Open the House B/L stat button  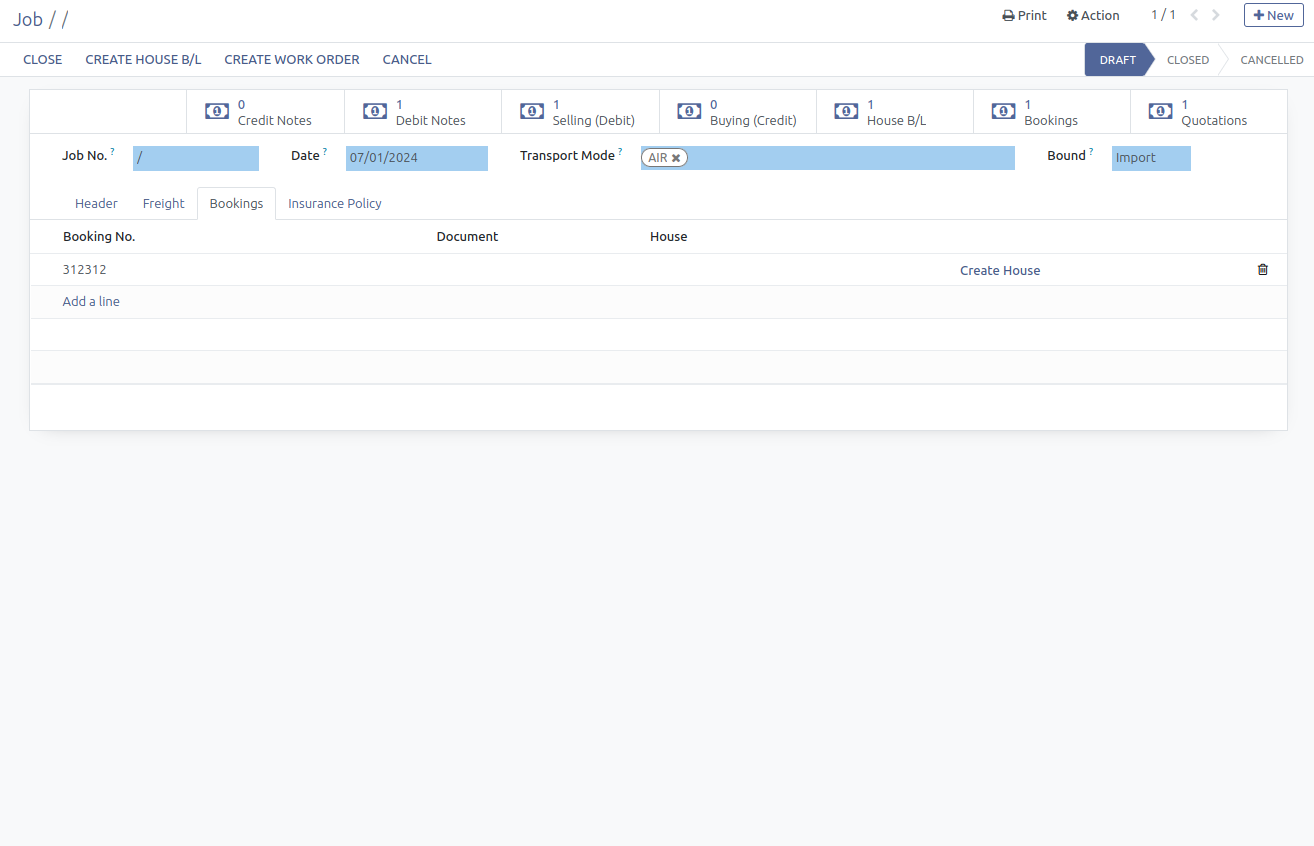point(894,112)
